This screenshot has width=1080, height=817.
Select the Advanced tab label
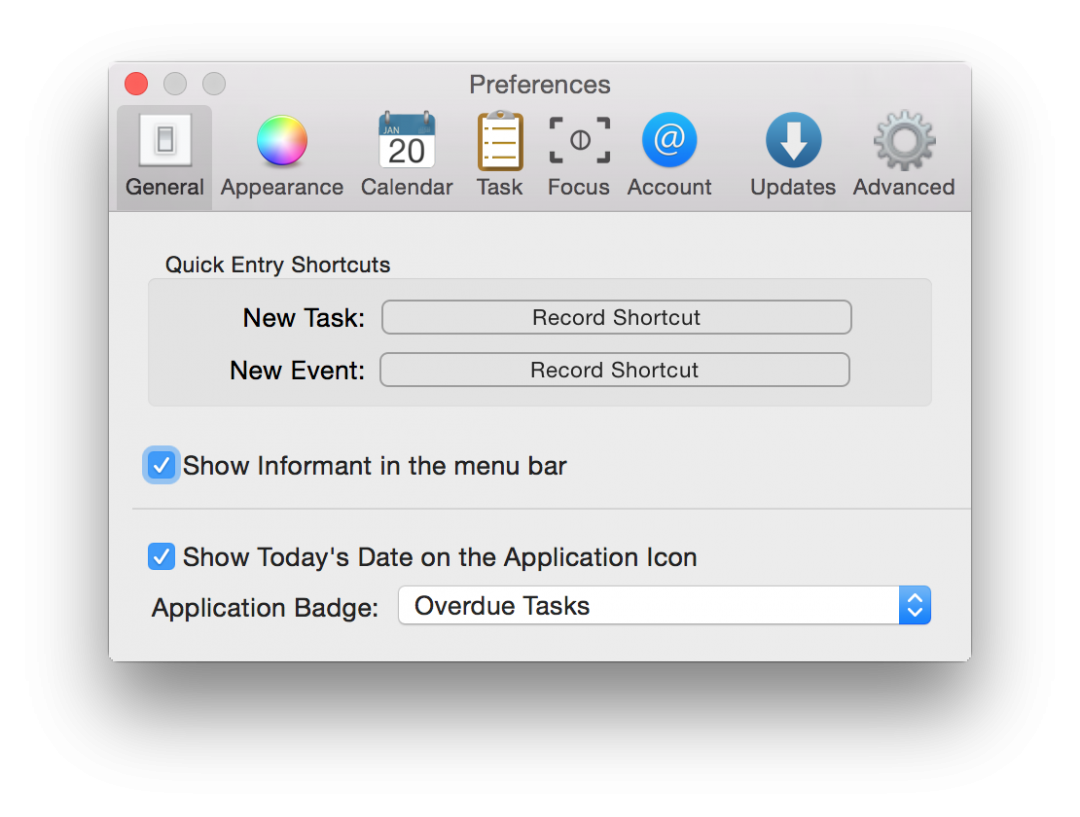(904, 187)
